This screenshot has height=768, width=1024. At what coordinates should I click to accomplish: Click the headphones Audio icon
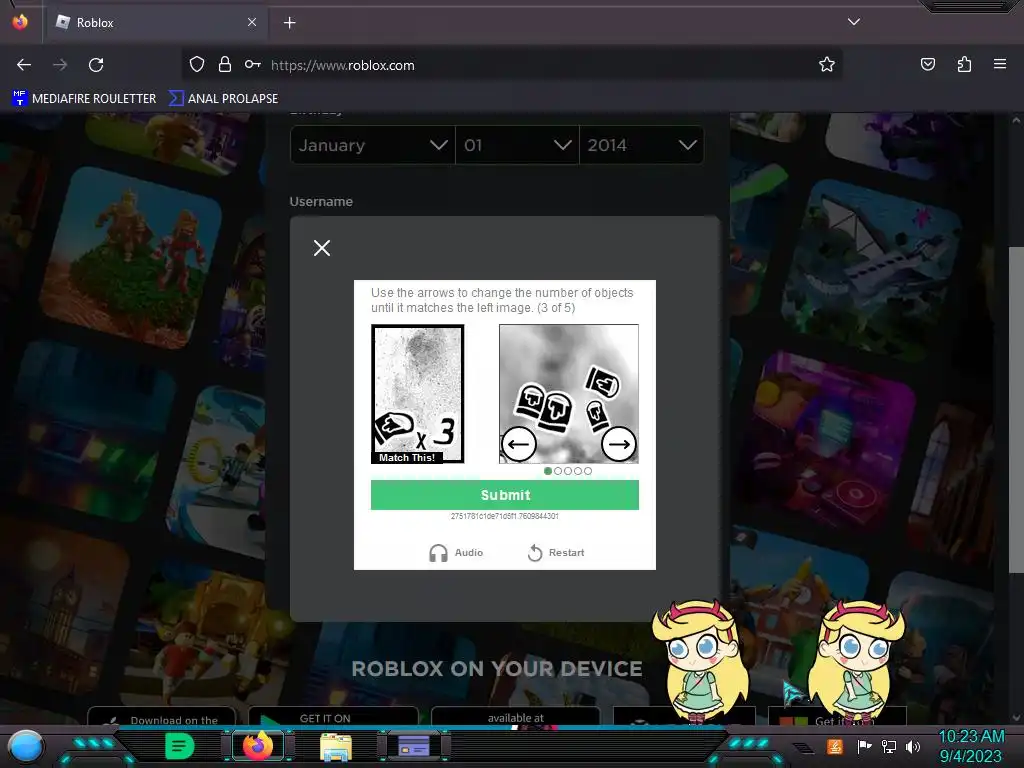coord(438,553)
